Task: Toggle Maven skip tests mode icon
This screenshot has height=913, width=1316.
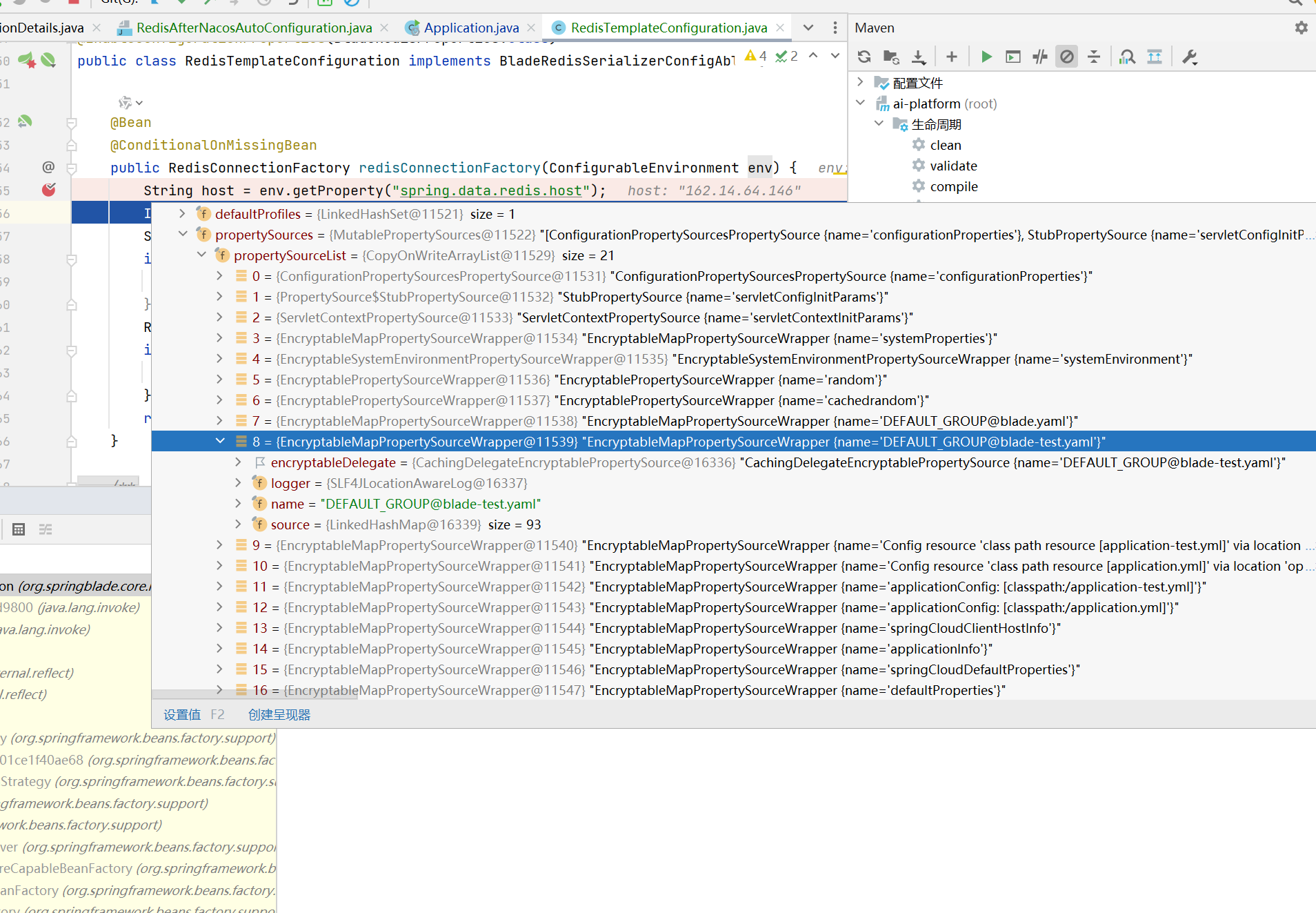Action: tap(1067, 57)
